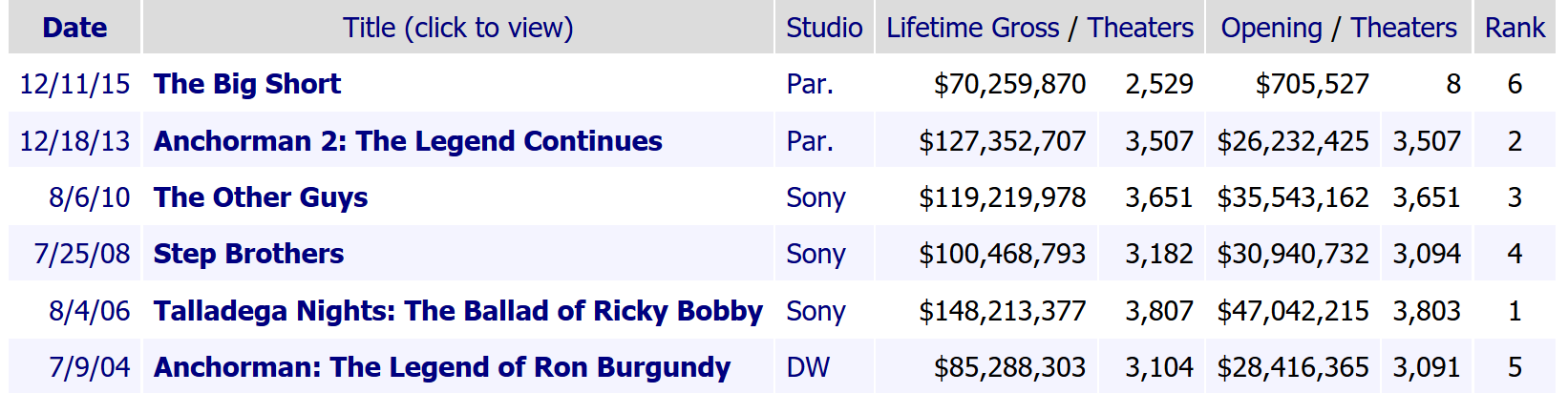Open Talladega Nights: The Ballad of Ricky Bobby
Image resolution: width=1568 pixels, height=393 pixels.
(x=457, y=311)
